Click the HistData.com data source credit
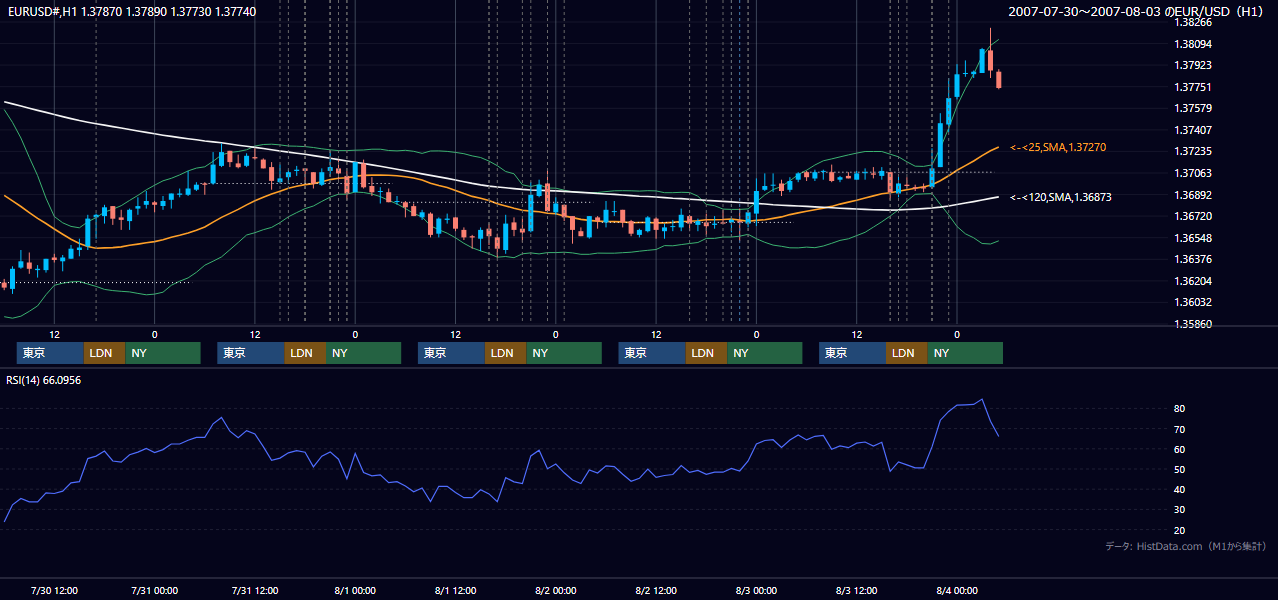Screen dimensions: 1278x600 [x=1185, y=546]
